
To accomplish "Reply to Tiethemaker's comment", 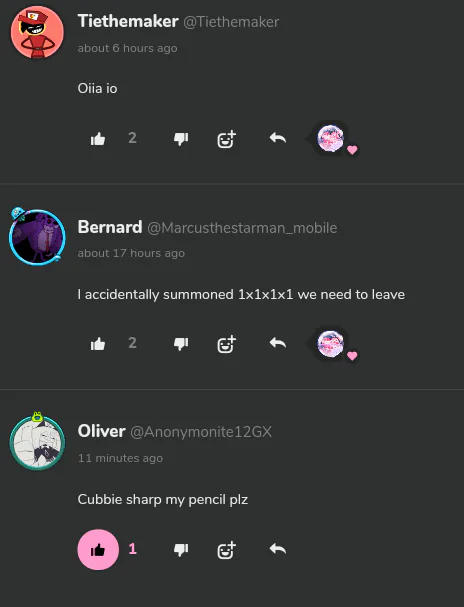I will (x=278, y=138).
